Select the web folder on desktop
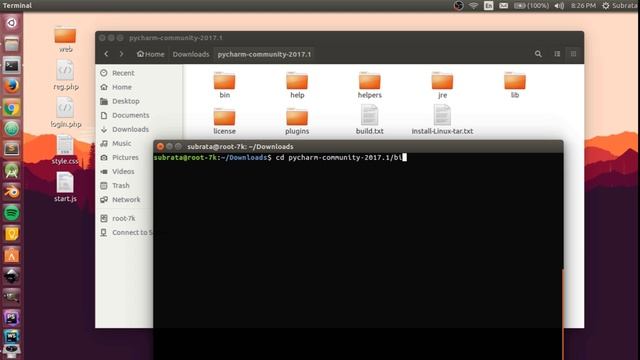 coord(65,39)
